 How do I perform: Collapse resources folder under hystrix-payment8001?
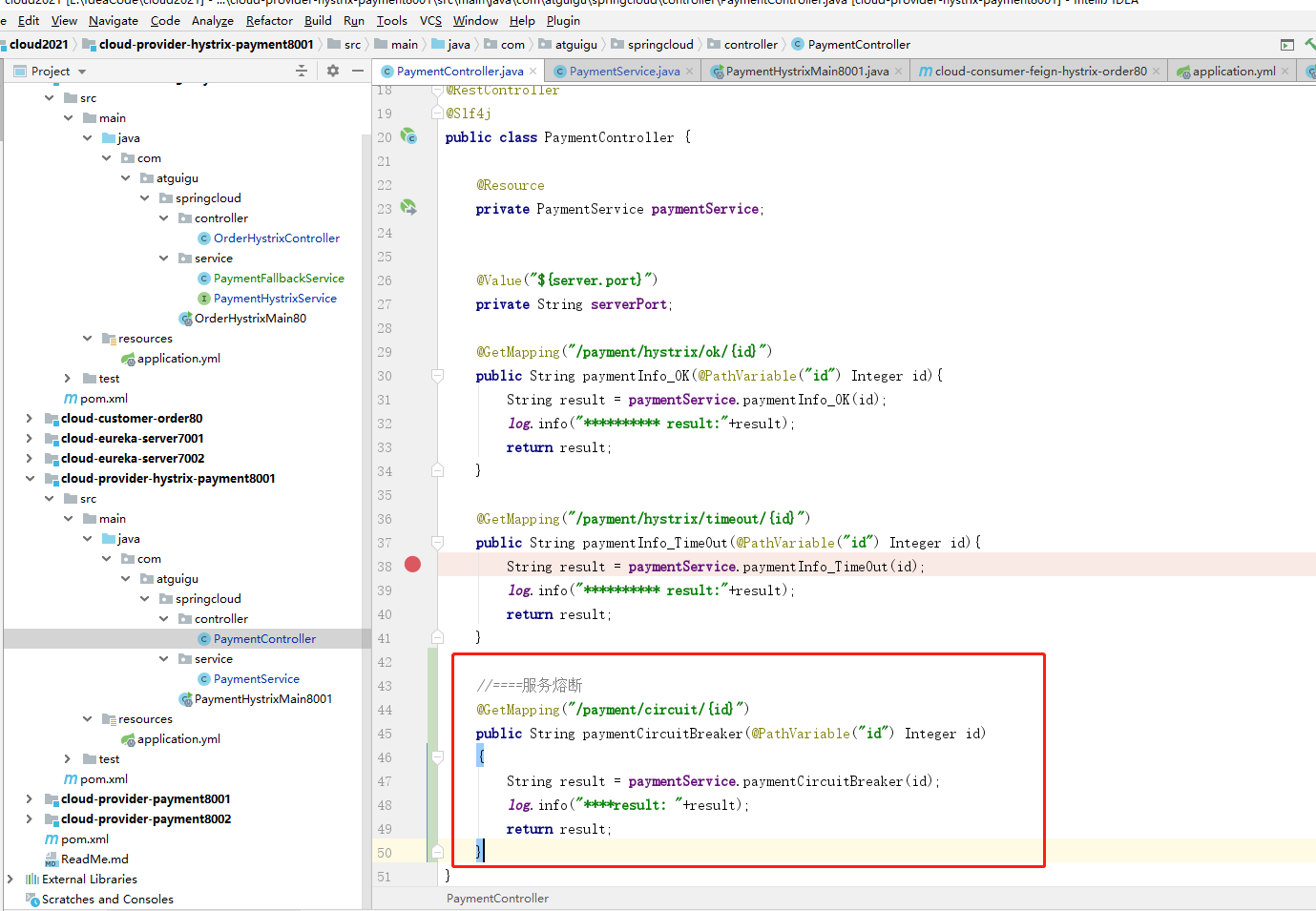87,719
